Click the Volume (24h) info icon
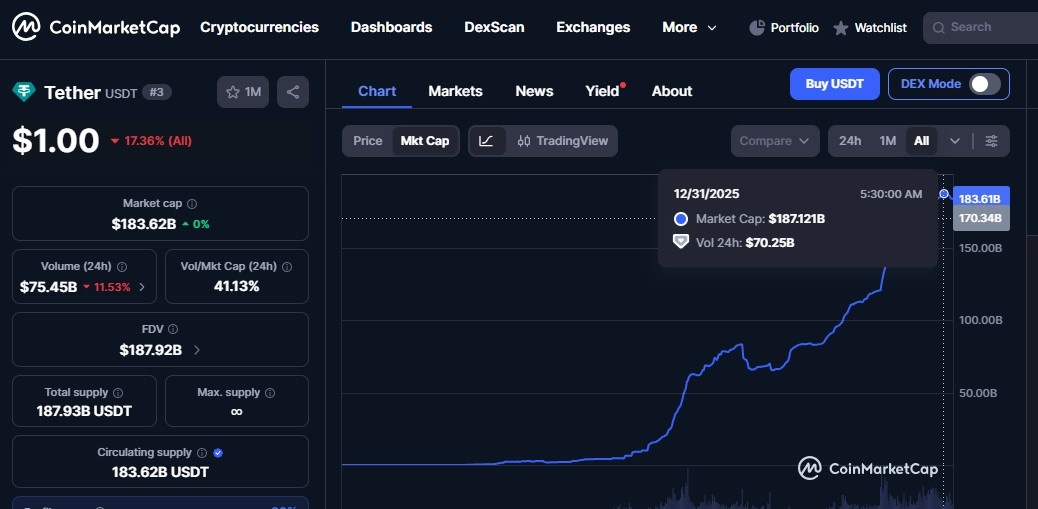1038x509 pixels. (122, 267)
